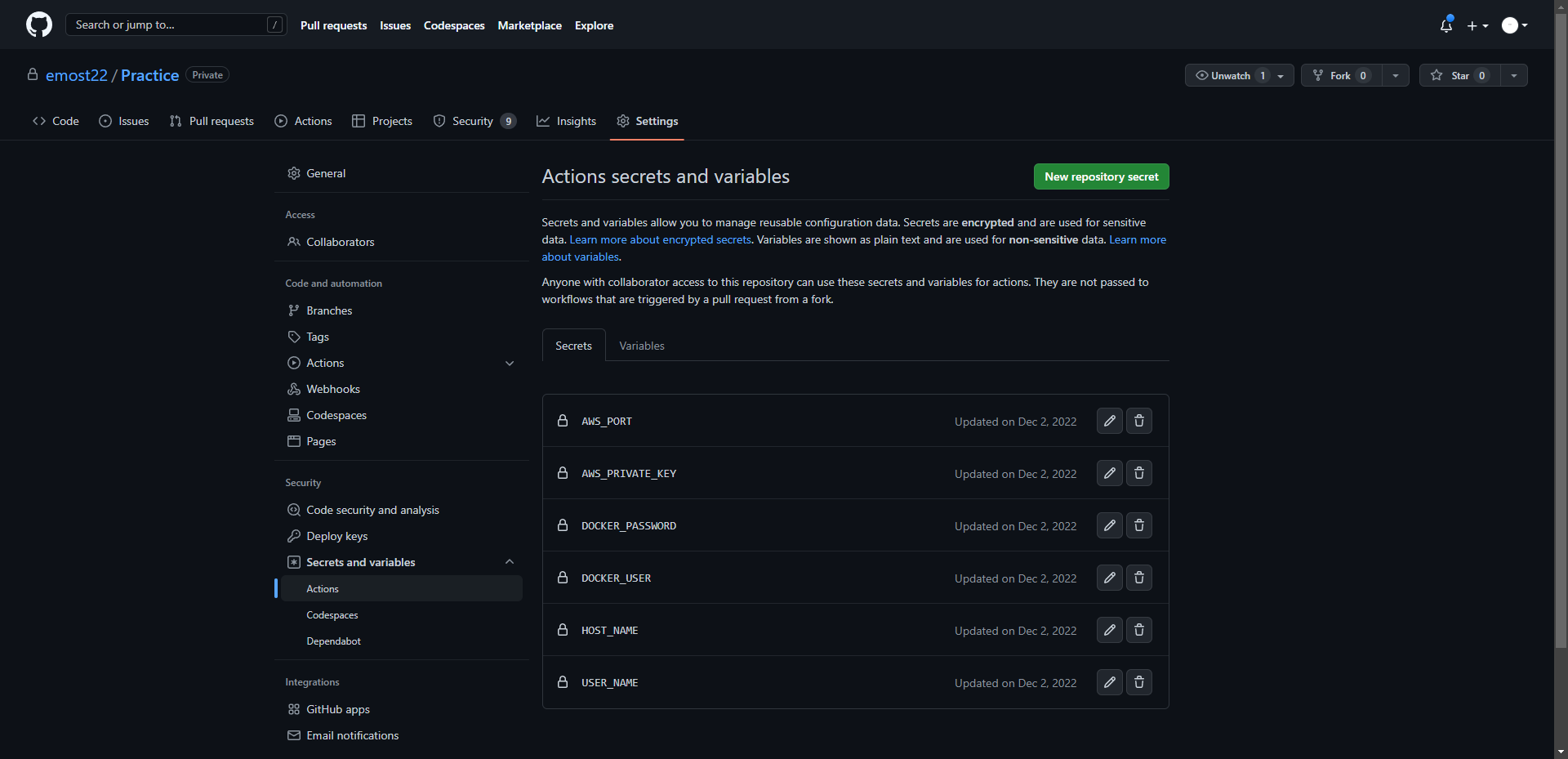Open Branches settings

tap(402, 310)
